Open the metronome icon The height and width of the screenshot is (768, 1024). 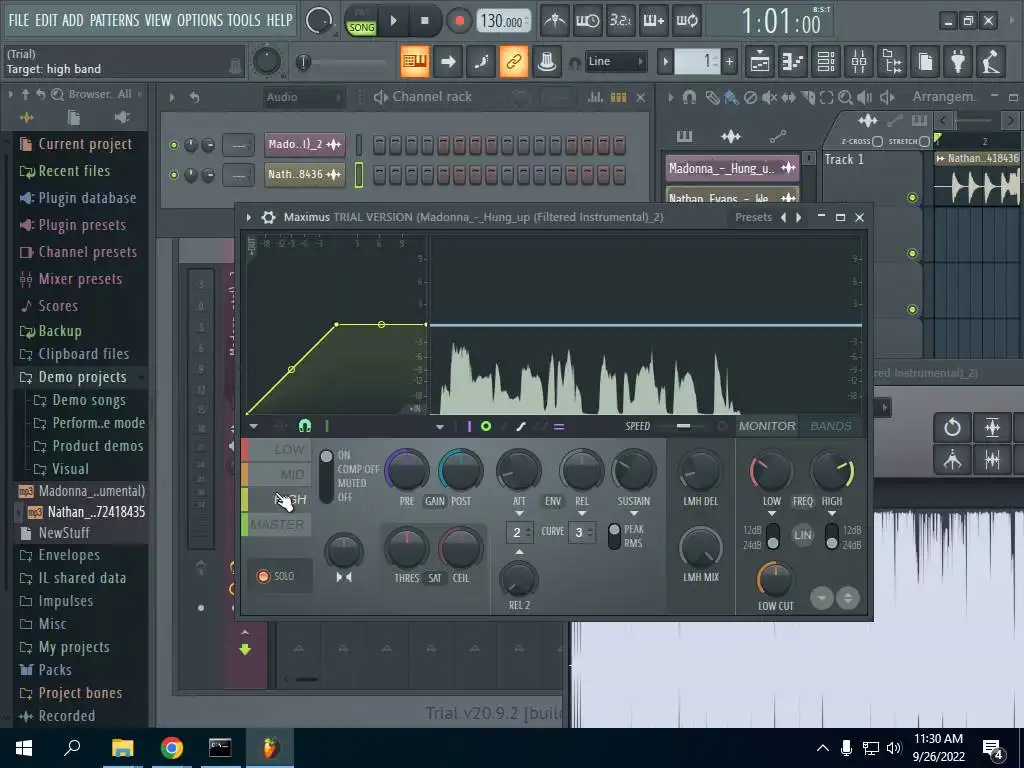(554, 21)
